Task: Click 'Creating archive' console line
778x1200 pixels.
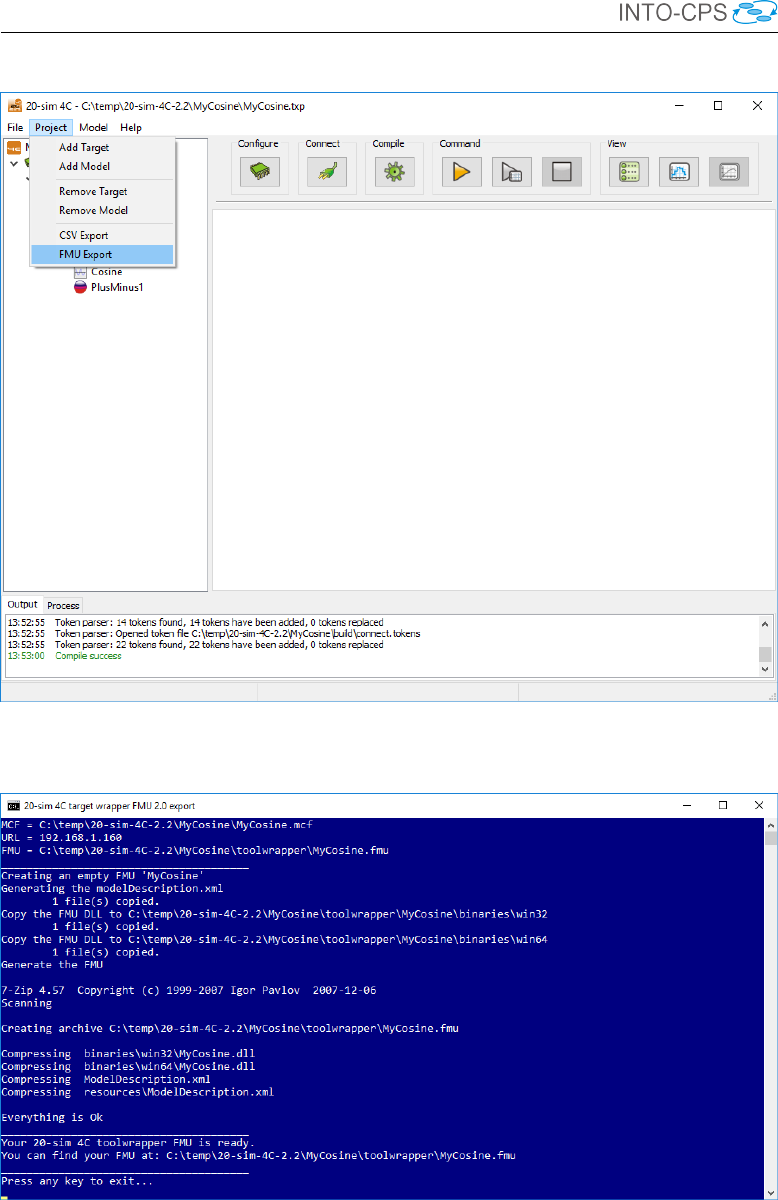Action: click(230, 1028)
